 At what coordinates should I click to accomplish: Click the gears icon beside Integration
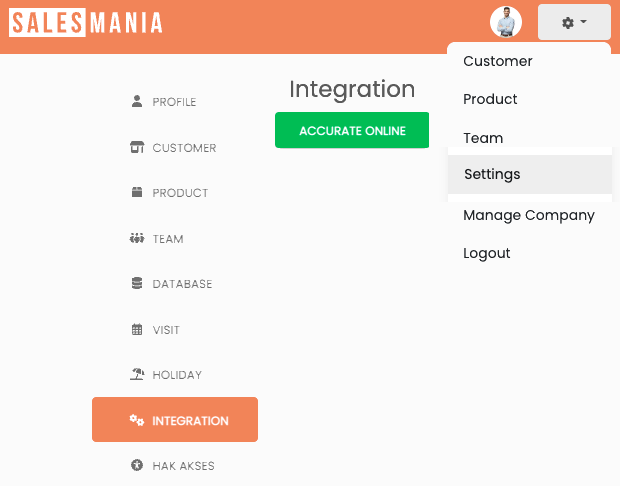point(137,421)
